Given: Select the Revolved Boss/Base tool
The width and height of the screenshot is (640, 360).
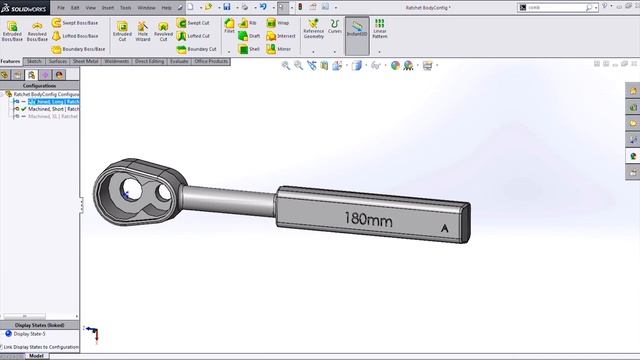Looking at the screenshot, I should 37,31.
